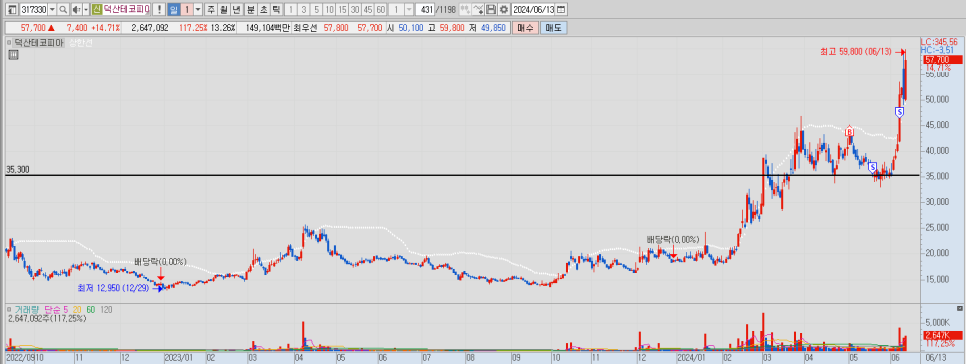966x364 pixels.
Task: Click the grid icon below stock name
Action: point(13,54)
